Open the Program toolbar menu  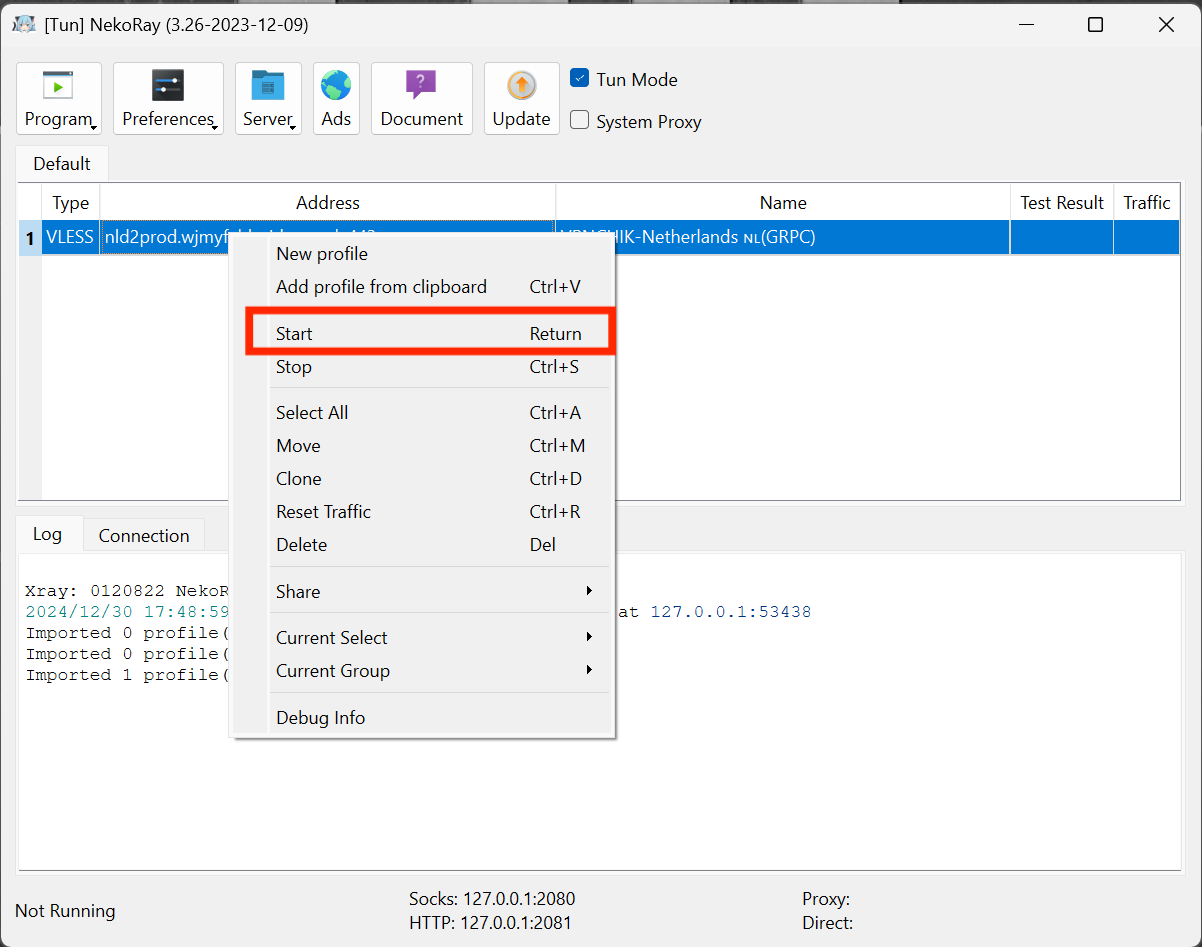point(59,99)
